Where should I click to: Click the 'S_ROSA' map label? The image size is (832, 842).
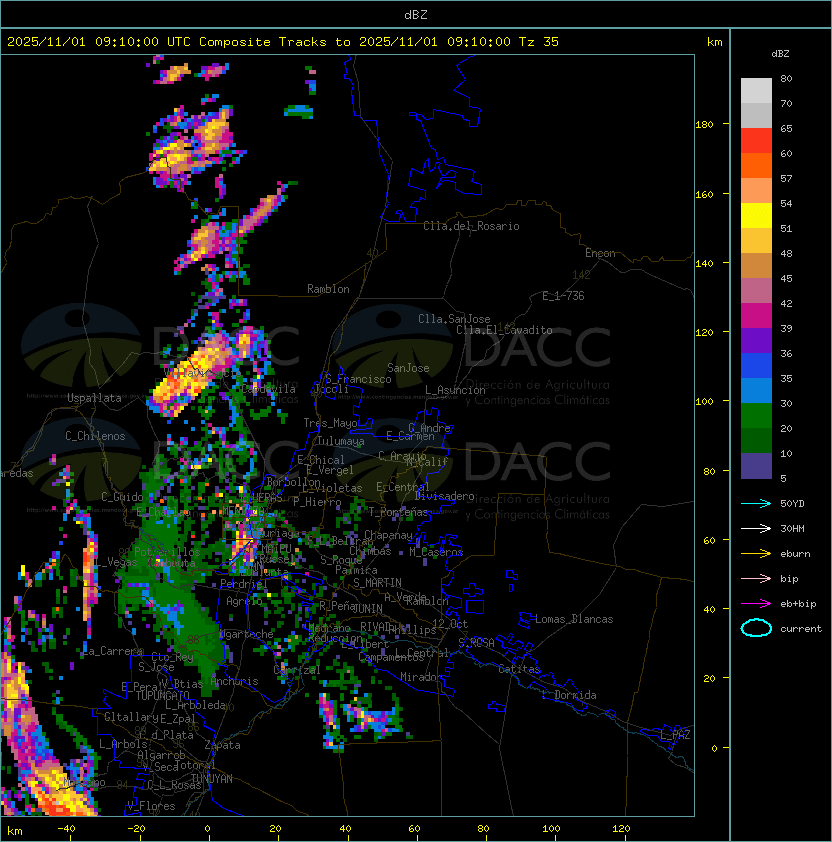point(476,643)
